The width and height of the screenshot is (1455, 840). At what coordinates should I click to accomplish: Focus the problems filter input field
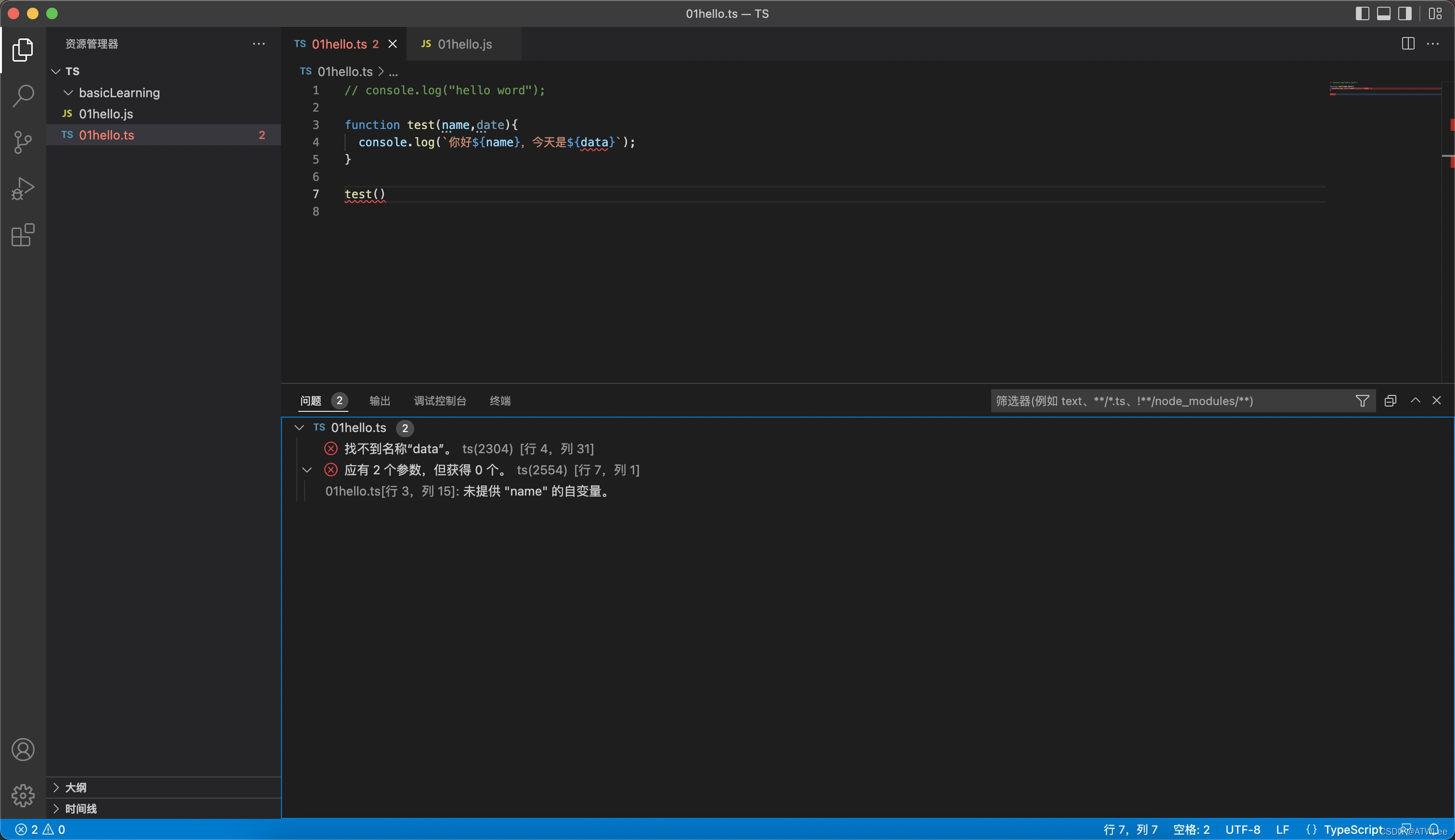[1172, 400]
